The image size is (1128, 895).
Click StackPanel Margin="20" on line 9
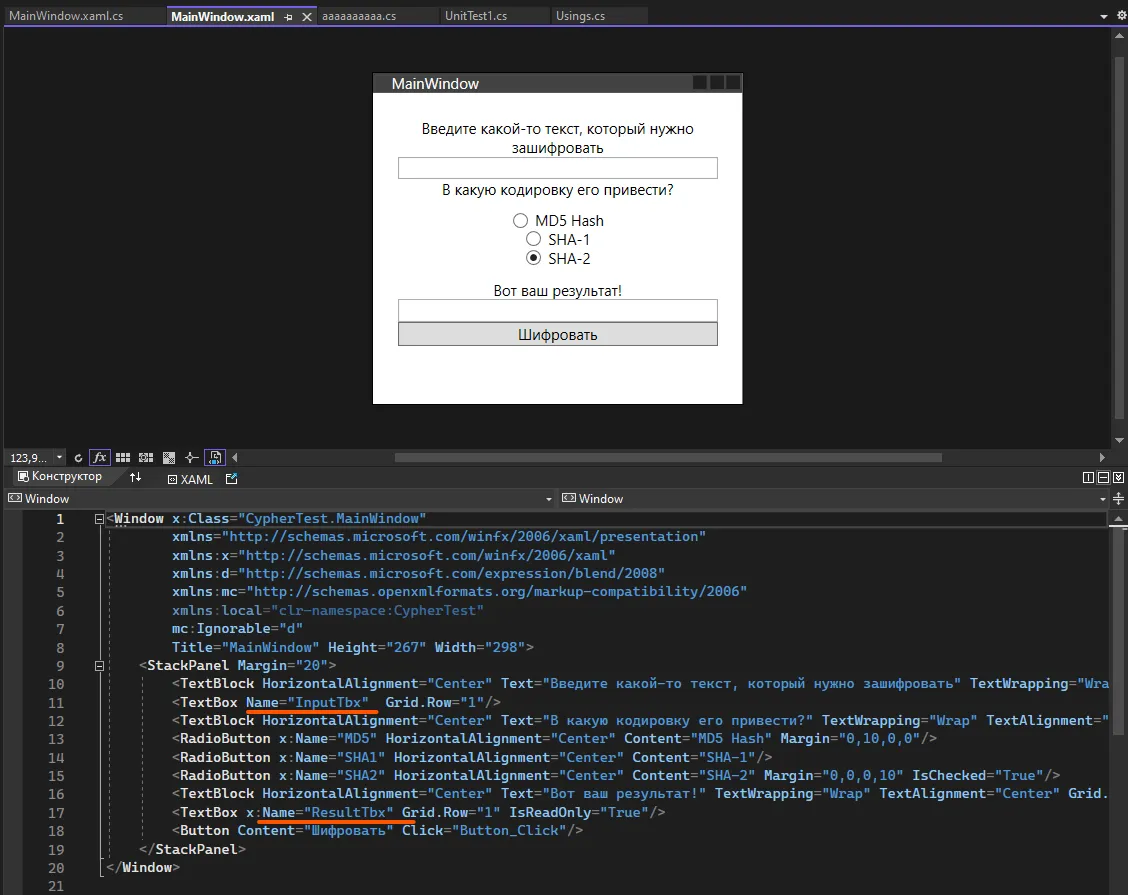(237, 665)
